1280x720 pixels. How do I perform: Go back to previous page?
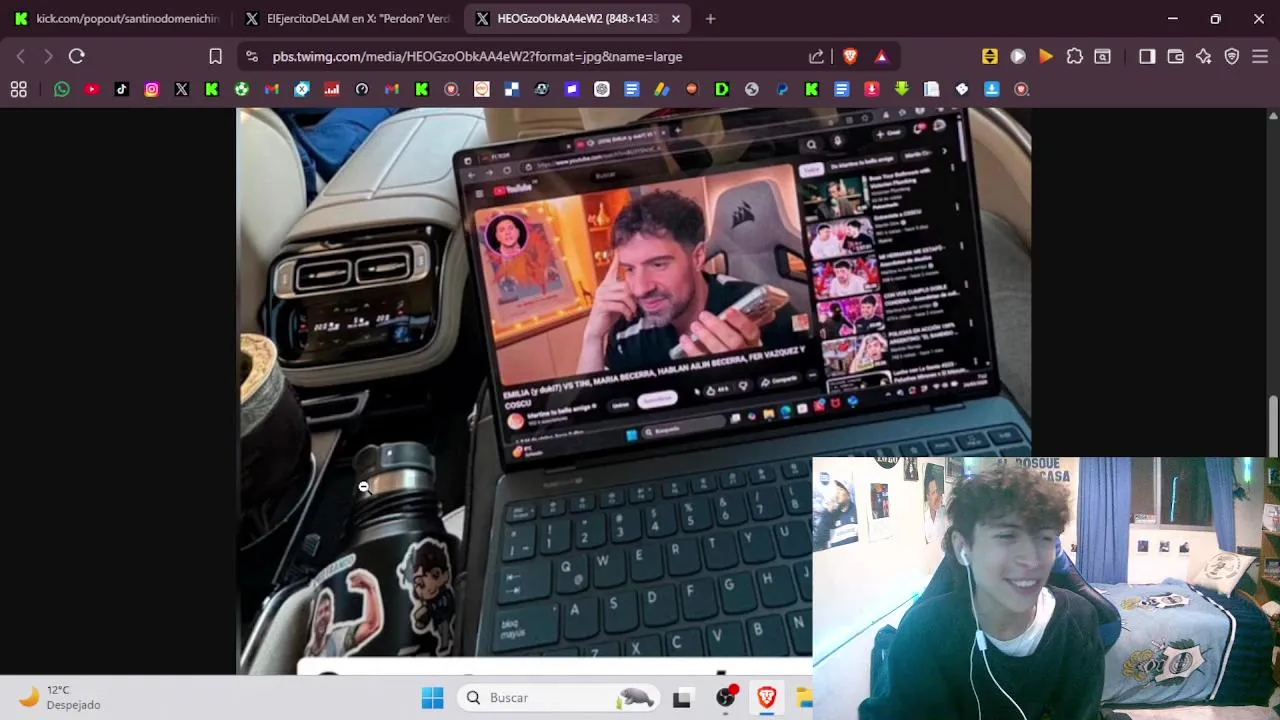[x=20, y=56]
